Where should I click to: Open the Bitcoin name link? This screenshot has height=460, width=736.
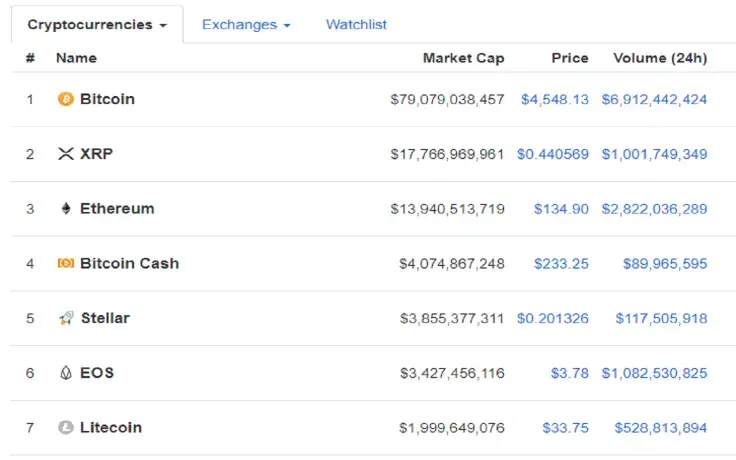pos(107,99)
